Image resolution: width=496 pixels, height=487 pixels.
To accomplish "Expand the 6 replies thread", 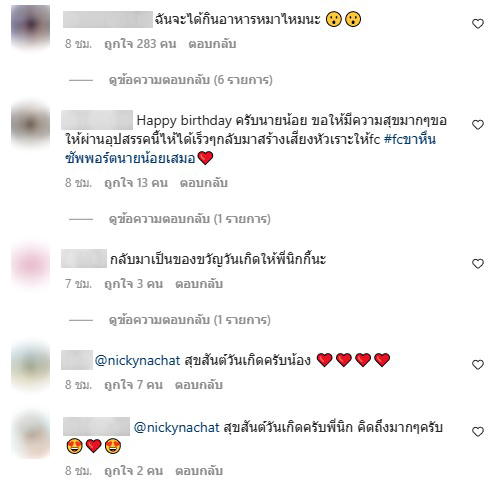I will tap(191, 80).
